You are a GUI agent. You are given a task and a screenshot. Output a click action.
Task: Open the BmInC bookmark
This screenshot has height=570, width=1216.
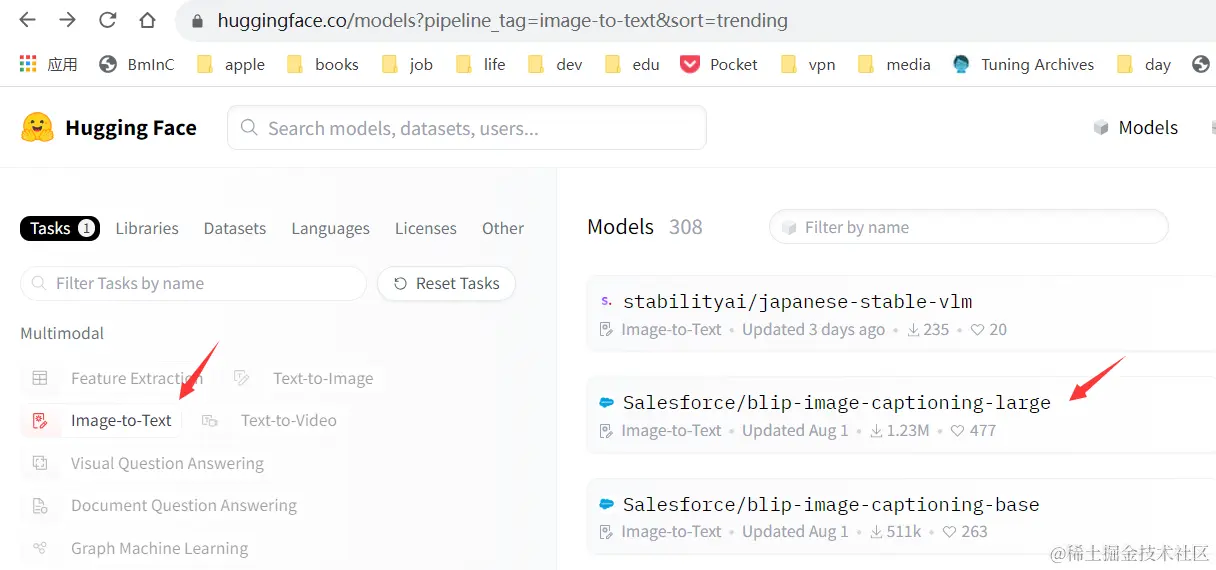(x=137, y=64)
